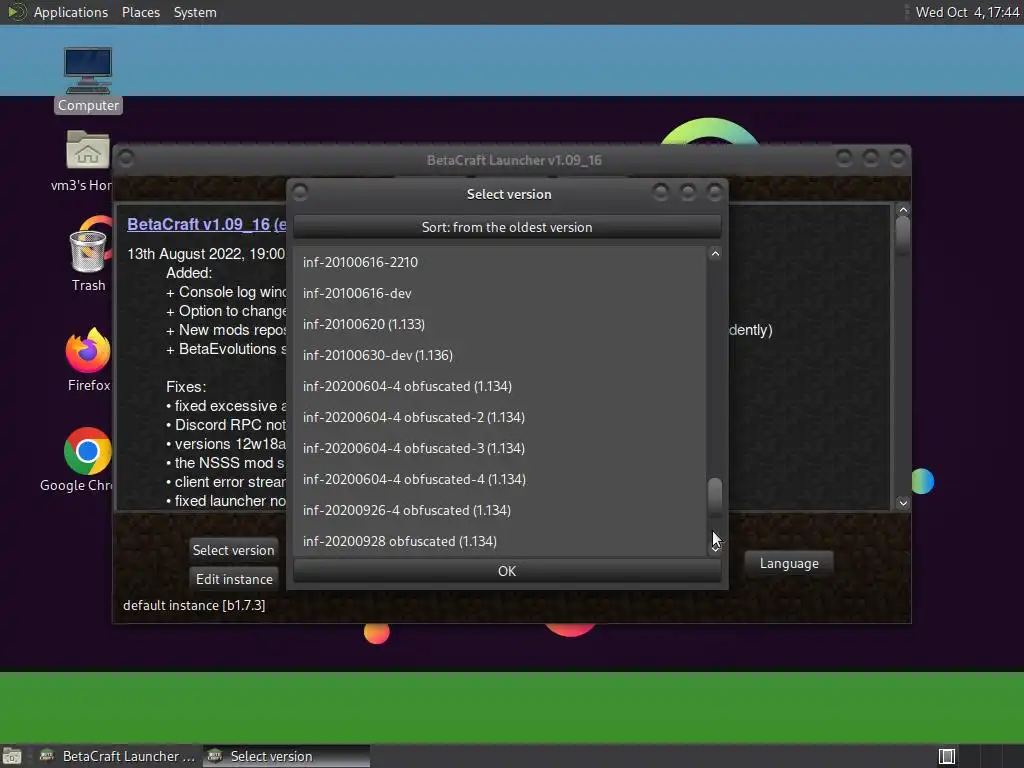Click version list scroll down arrow
Image resolution: width=1024 pixels, height=768 pixels.
tap(715, 549)
